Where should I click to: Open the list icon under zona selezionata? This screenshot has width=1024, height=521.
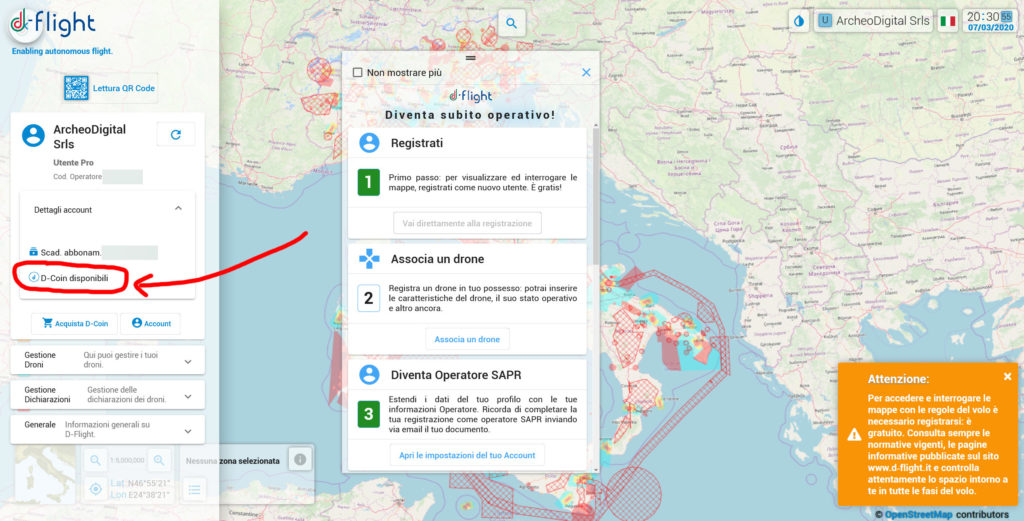point(194,488)
